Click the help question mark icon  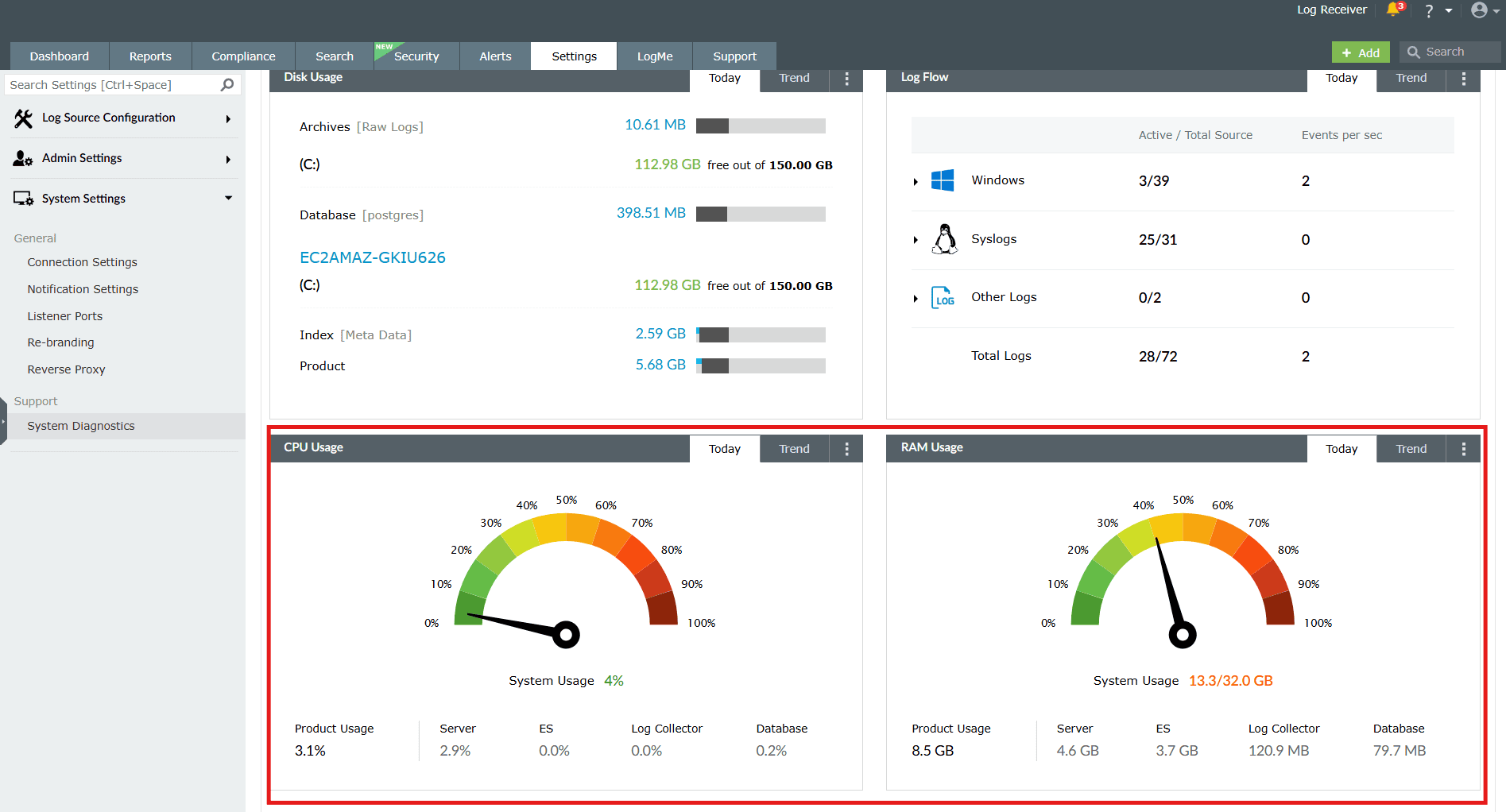tap(1427, 10)
